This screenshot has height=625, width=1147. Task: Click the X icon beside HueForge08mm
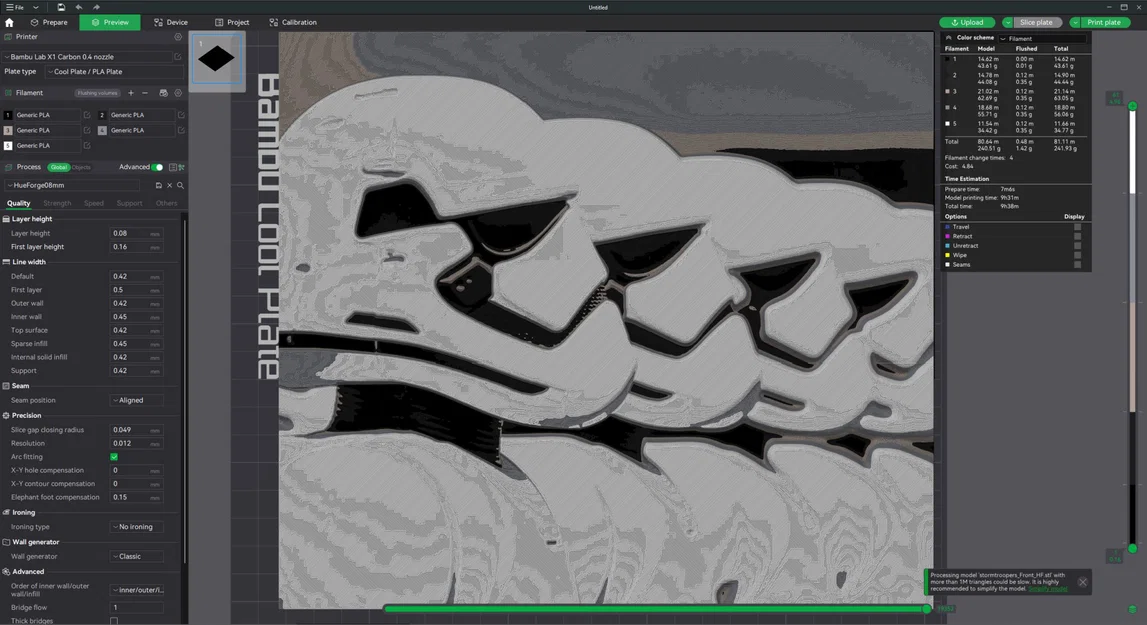click(170, 186)
